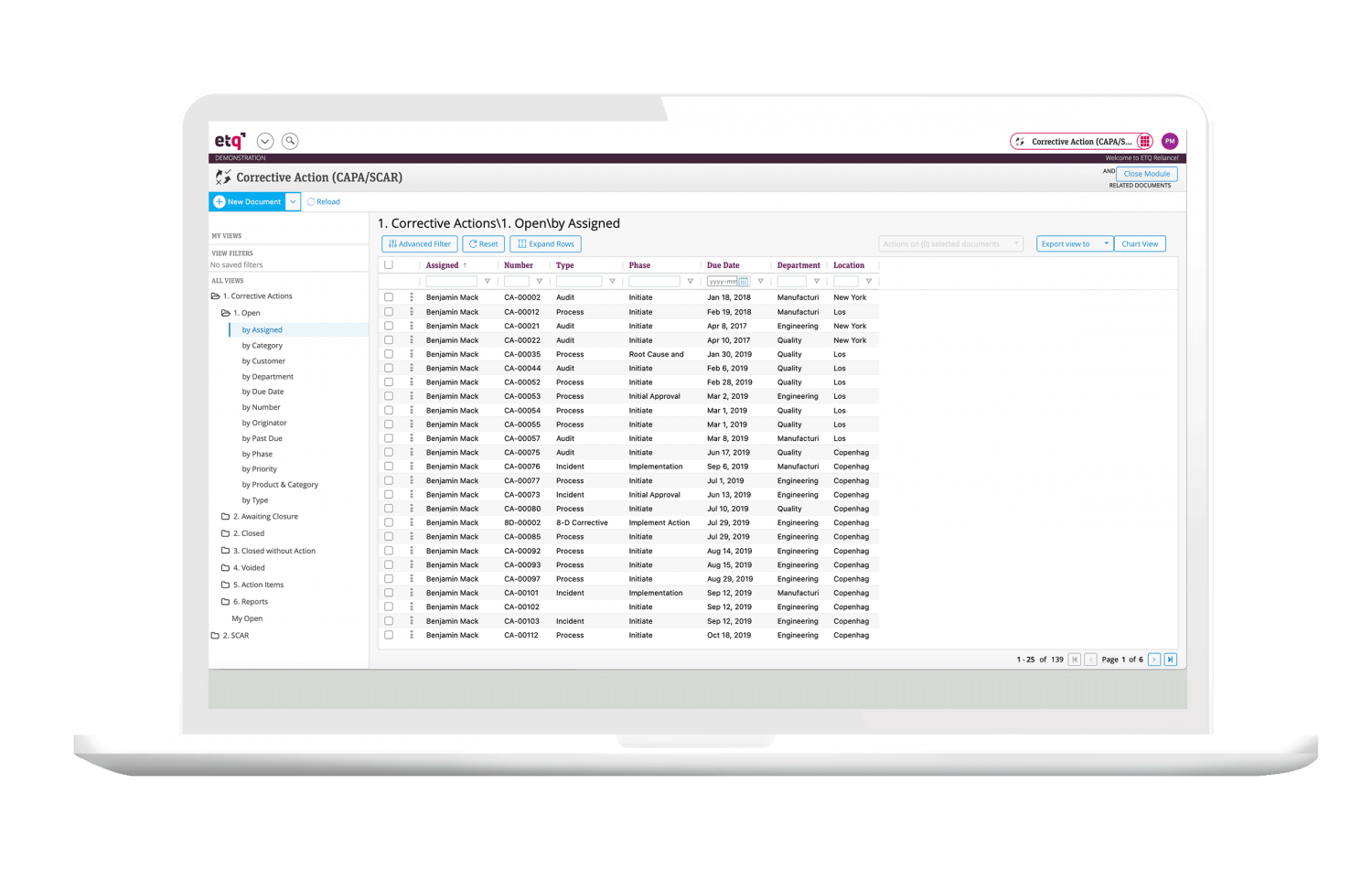Image resolution: width=1372 pixels, height=870 pixels.
Task: Select the checkbox for row CA-00112
Action: coord(389,635)
